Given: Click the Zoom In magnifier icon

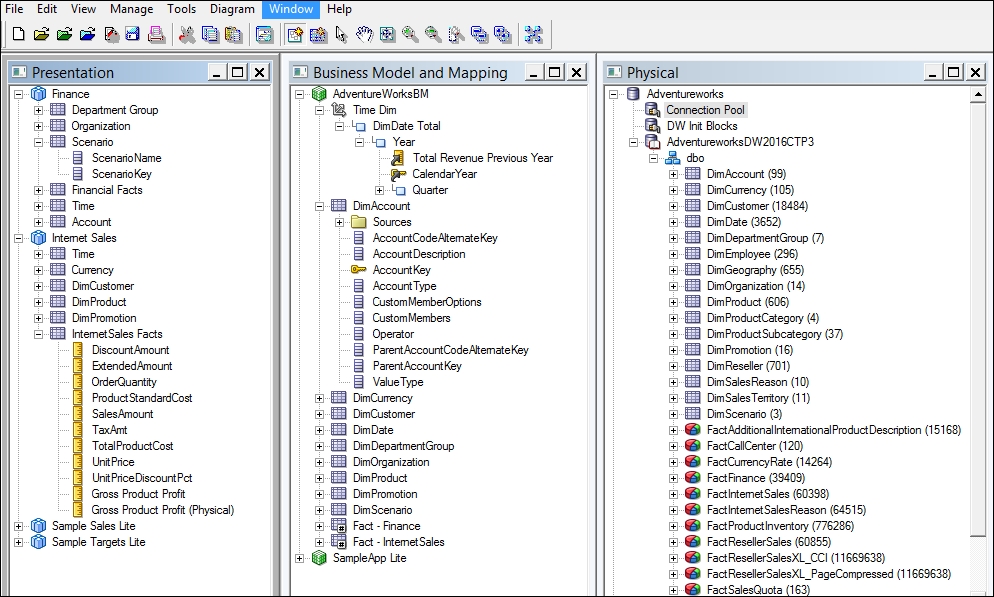Looking at the screenshot, I should (x=410, y=34).
